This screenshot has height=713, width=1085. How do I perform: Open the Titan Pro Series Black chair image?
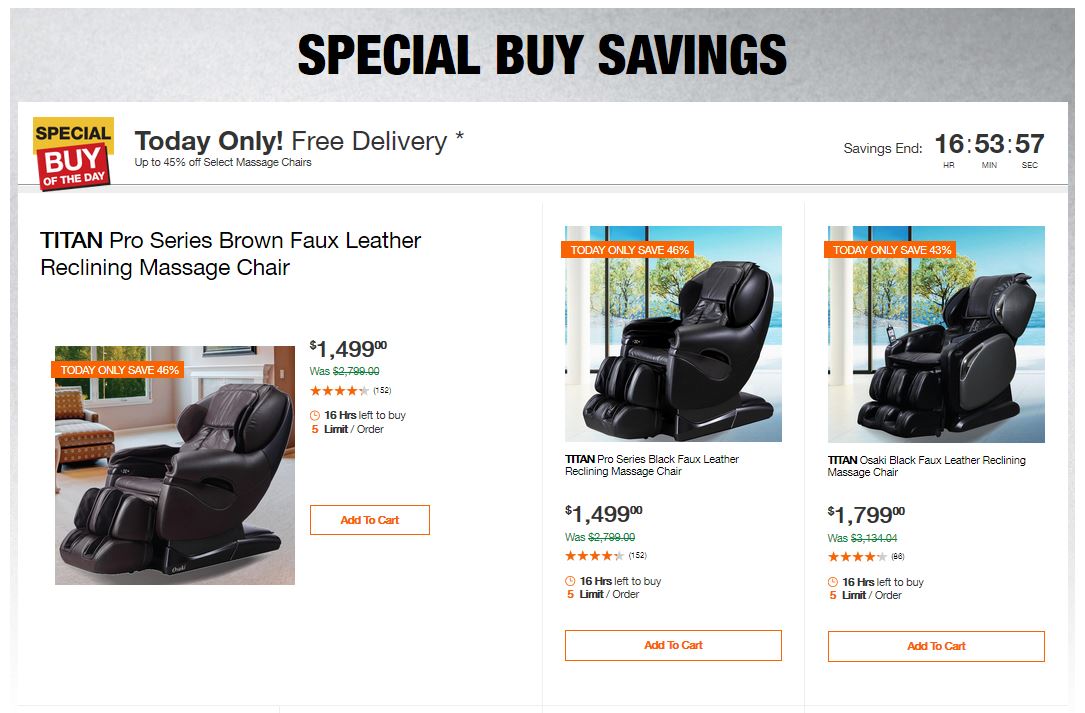tap(673, 334)
